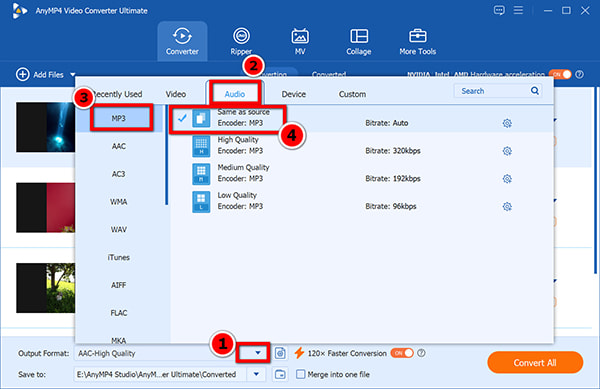The width and height of the screenshot is (600, 389).
Task: Choose WMA in the format list
Action: [119, 202]
